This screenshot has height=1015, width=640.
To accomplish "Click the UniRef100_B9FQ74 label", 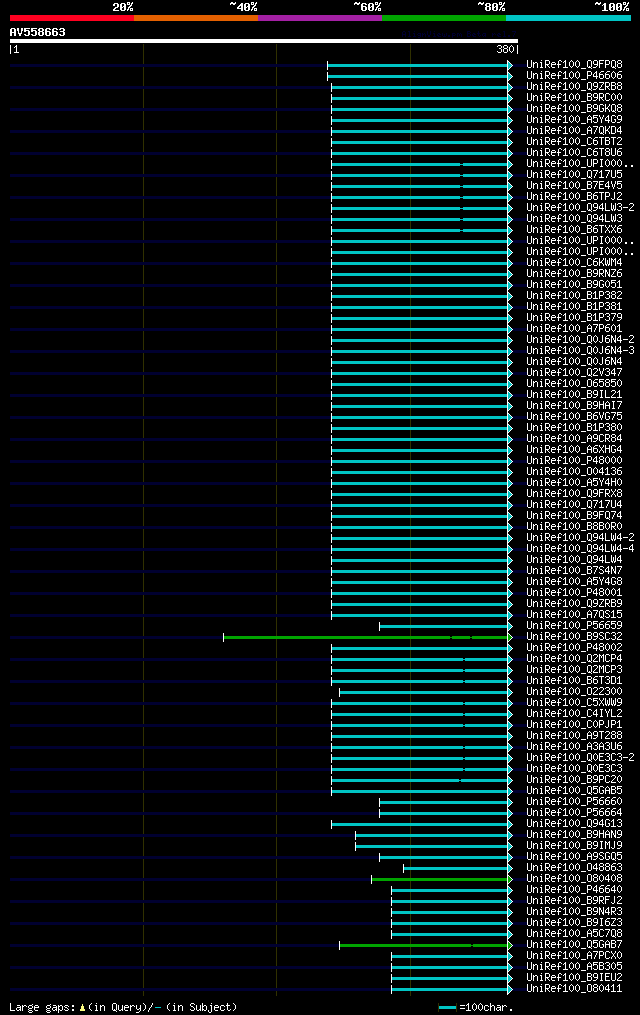I will point(574,516).
